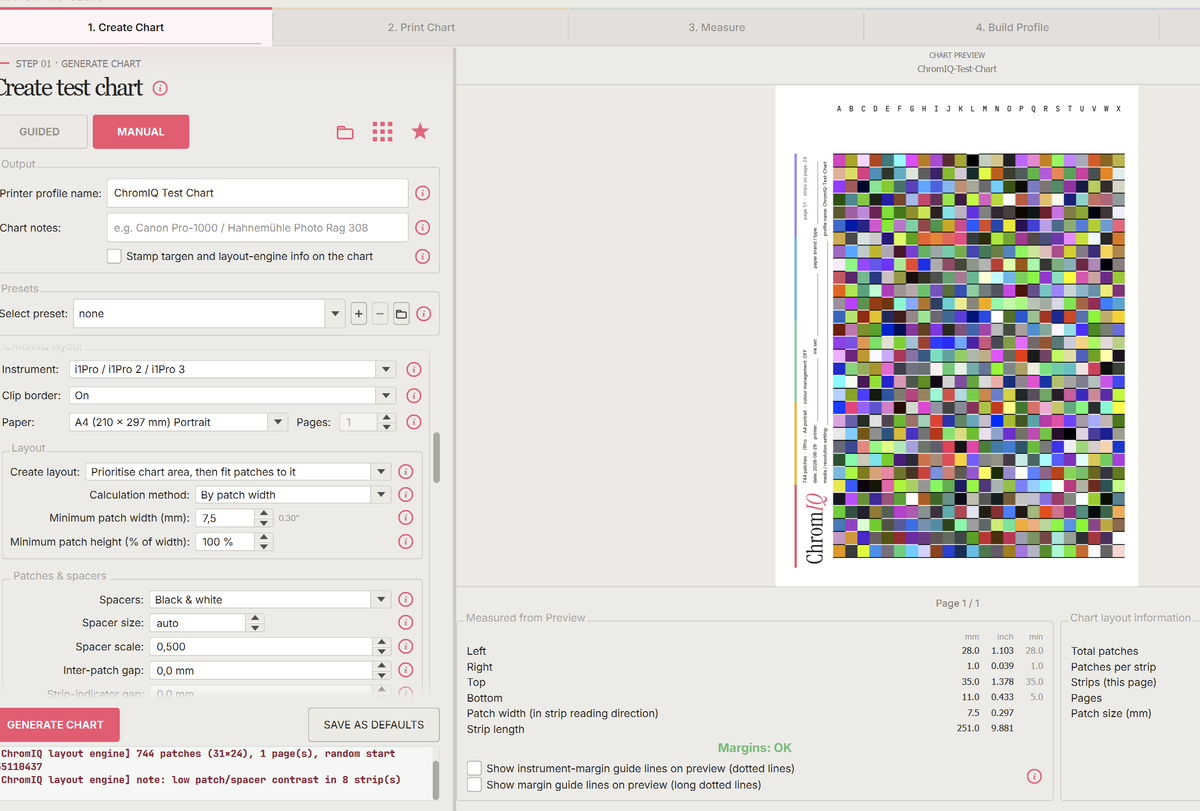
Task: Remove preset with minus button
Action: pyautogui.click(x=380, y=314)
